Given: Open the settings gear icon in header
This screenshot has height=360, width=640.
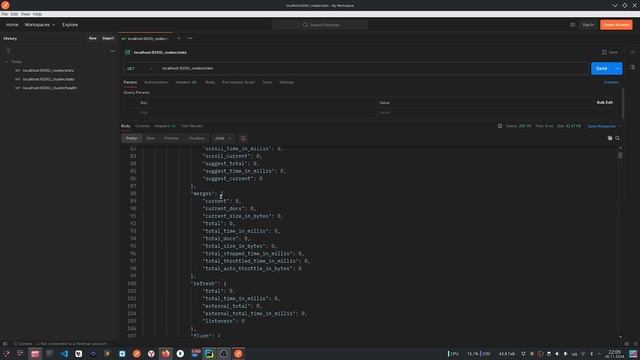Looking at the screenshot, I should 573,25.
